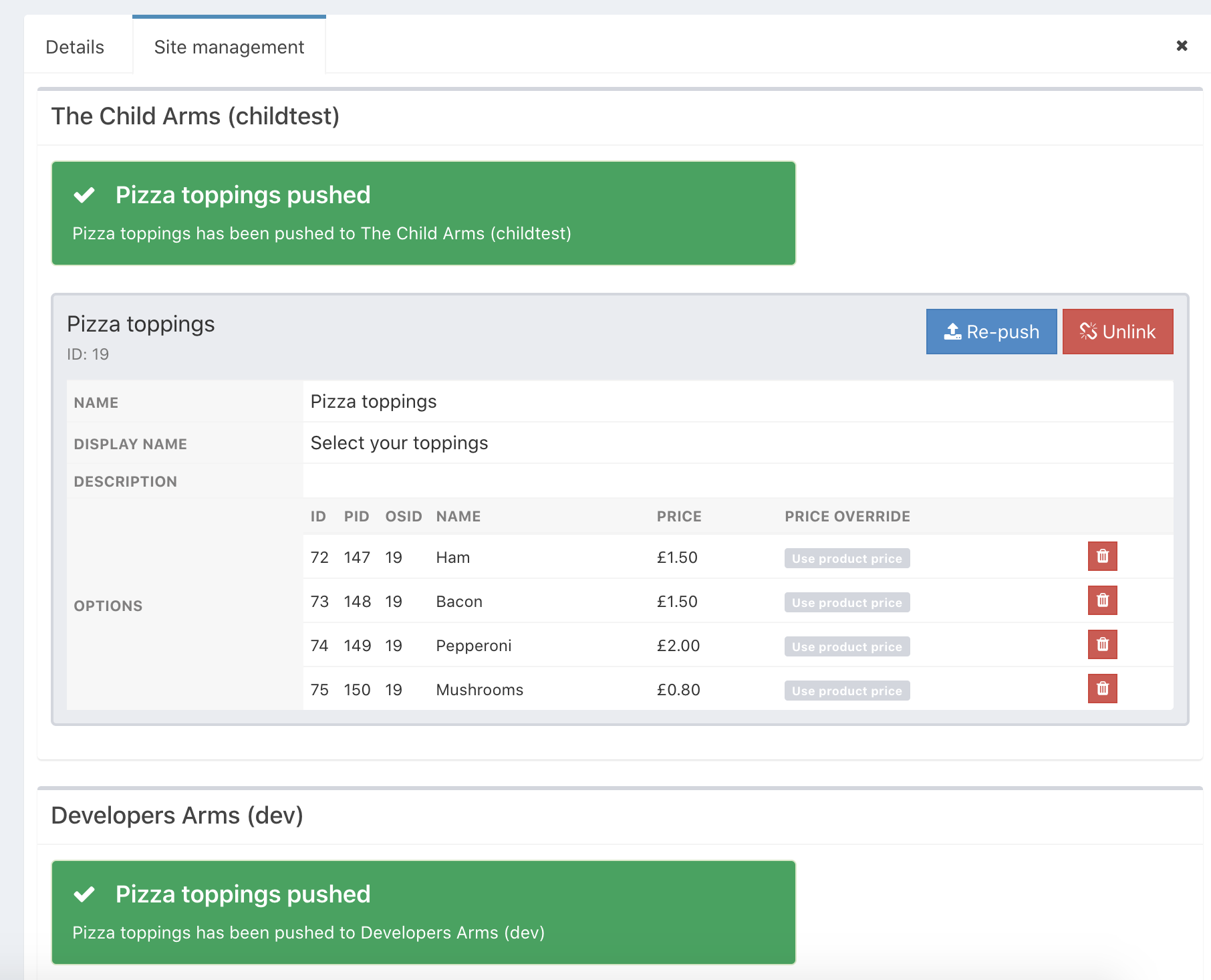The width and height of the screenshot is (1211, 980).
Task: Click Bacon's Use product price override
Action: click(x=847, y=602)
